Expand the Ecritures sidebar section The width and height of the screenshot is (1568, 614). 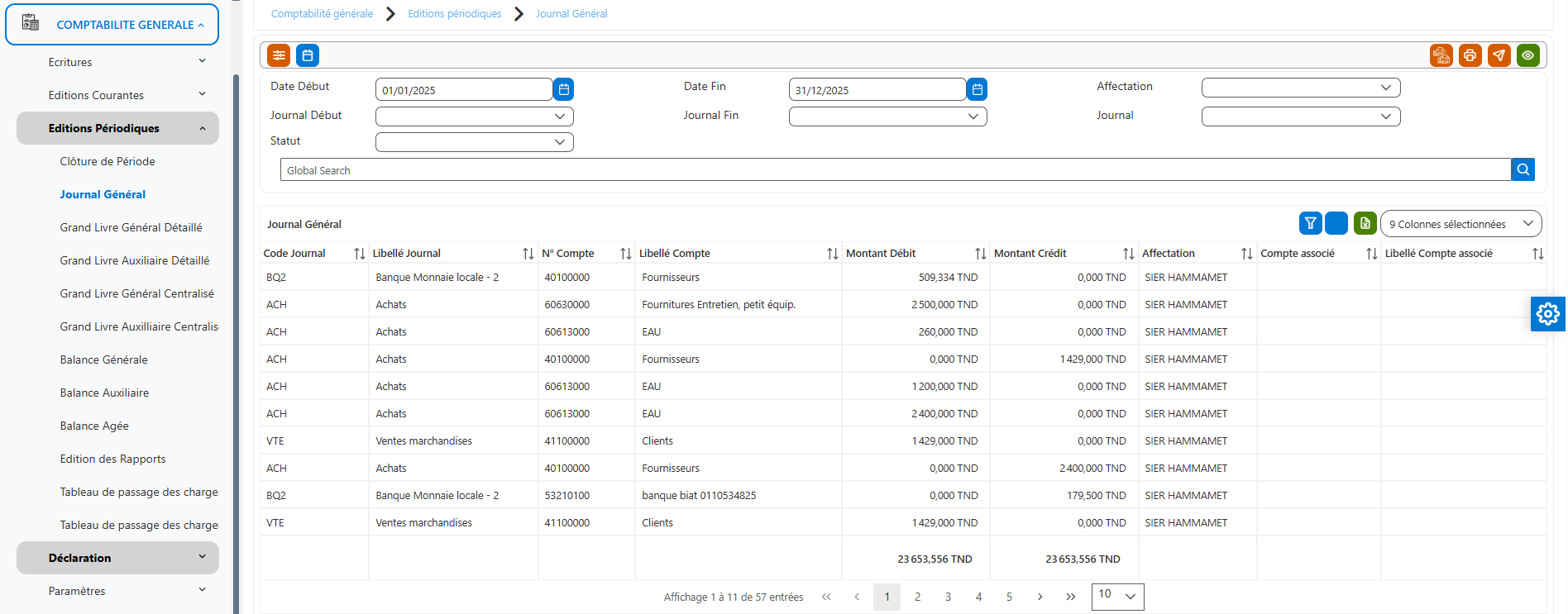pos(117,62)
